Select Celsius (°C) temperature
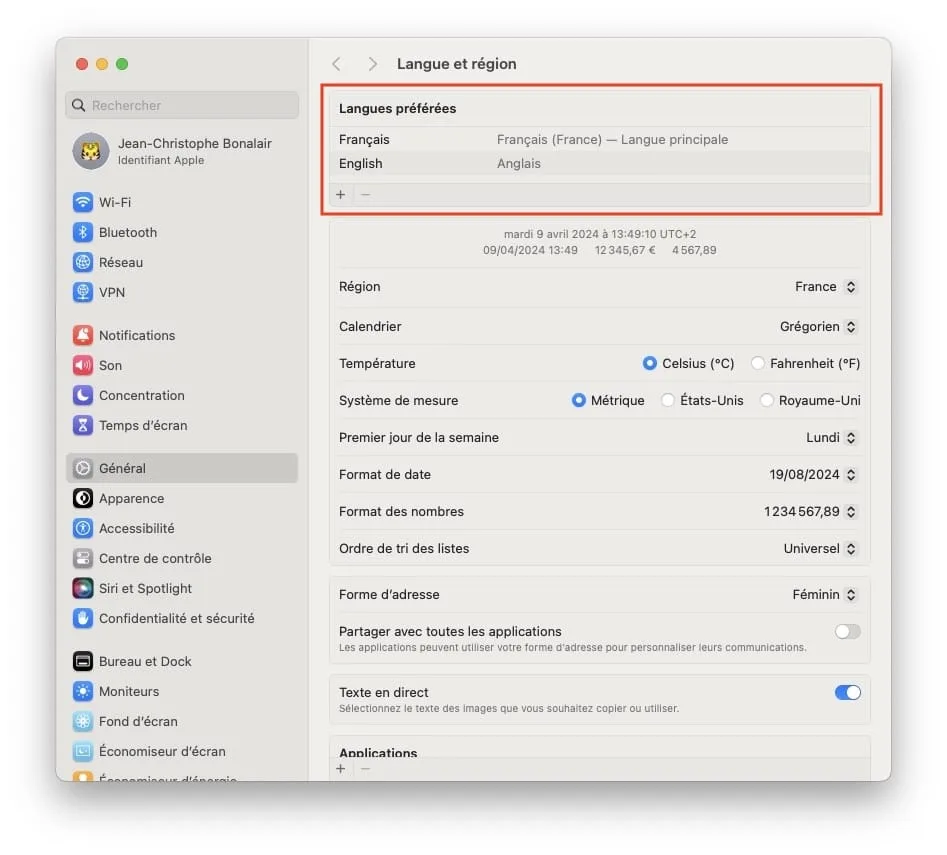This screenshot has height=855, width=947. click(649, 363)
